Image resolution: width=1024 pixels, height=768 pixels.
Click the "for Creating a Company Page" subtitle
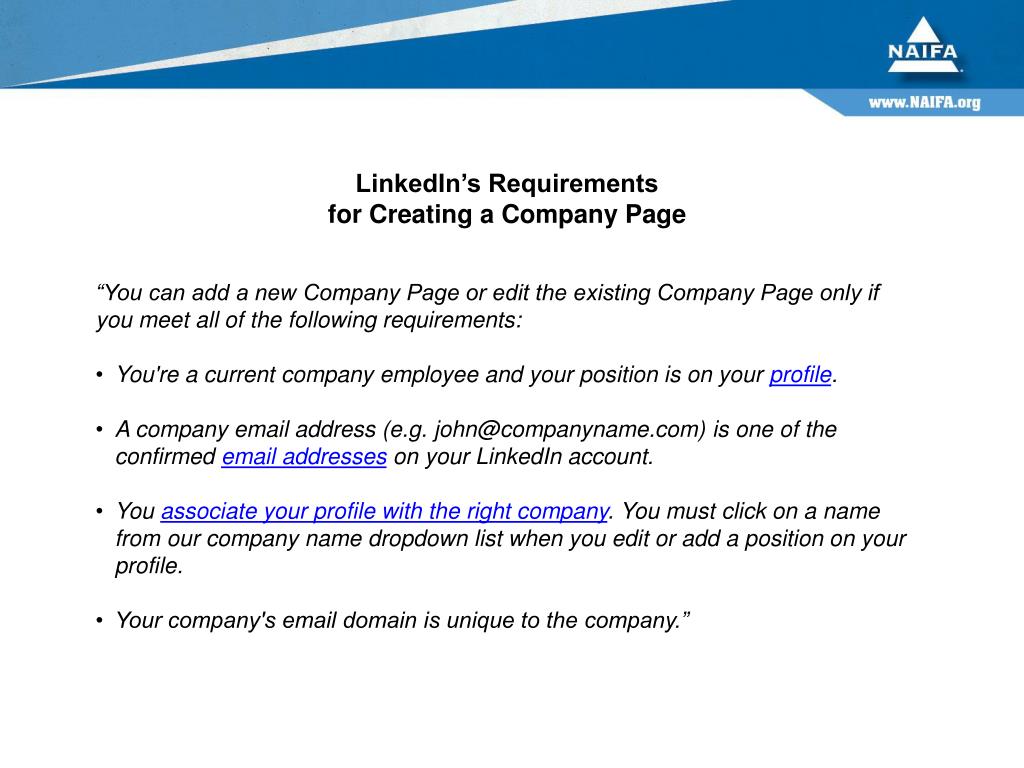coord(507,215)
